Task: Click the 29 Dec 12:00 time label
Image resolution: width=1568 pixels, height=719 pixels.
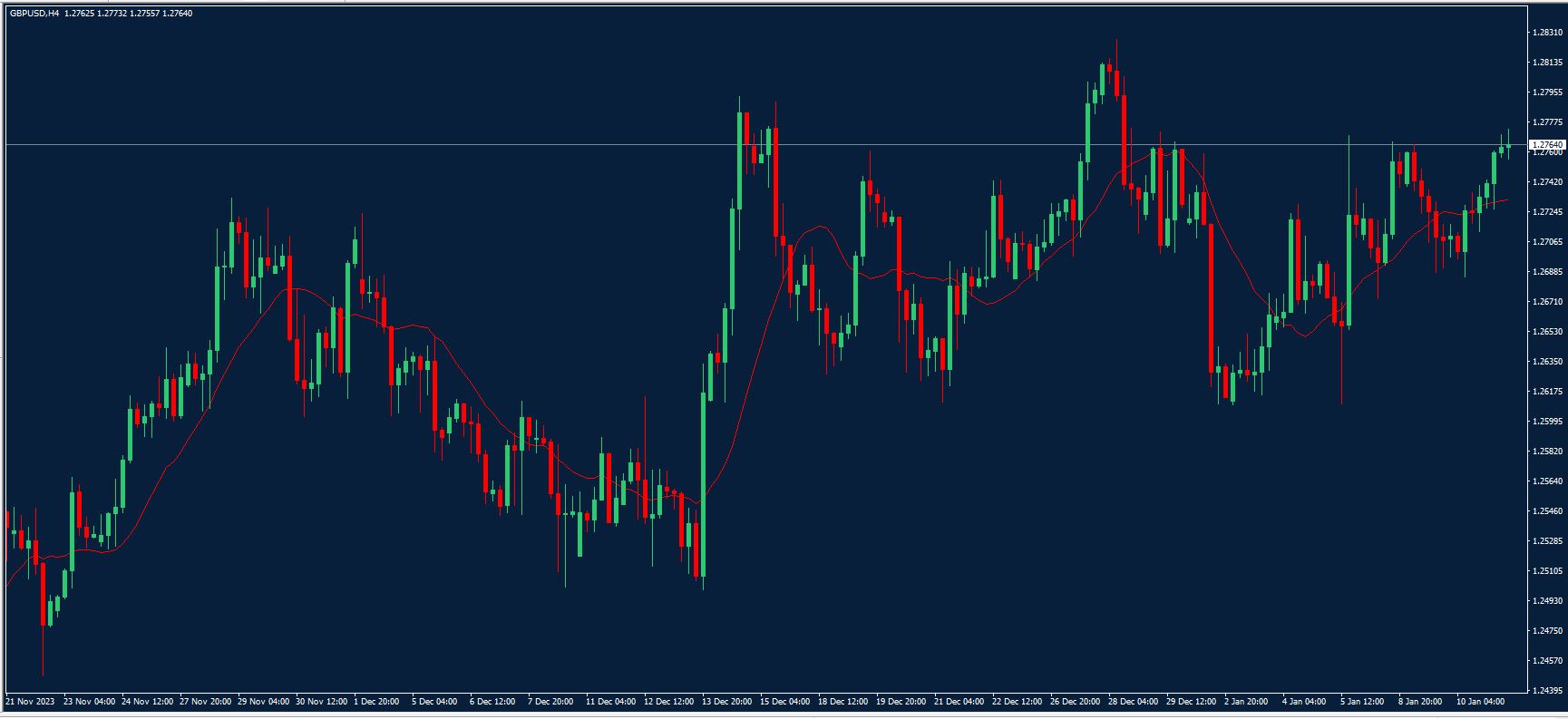Action: tap(1192, 702)
